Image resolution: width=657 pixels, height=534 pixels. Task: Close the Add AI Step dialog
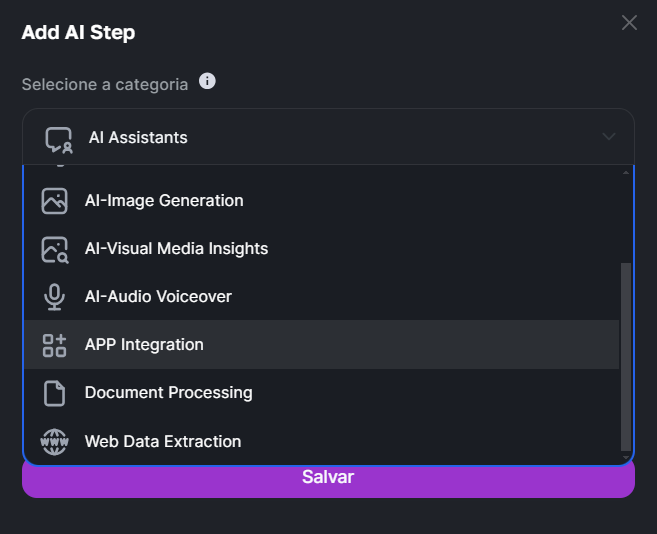tap(629, 23)
